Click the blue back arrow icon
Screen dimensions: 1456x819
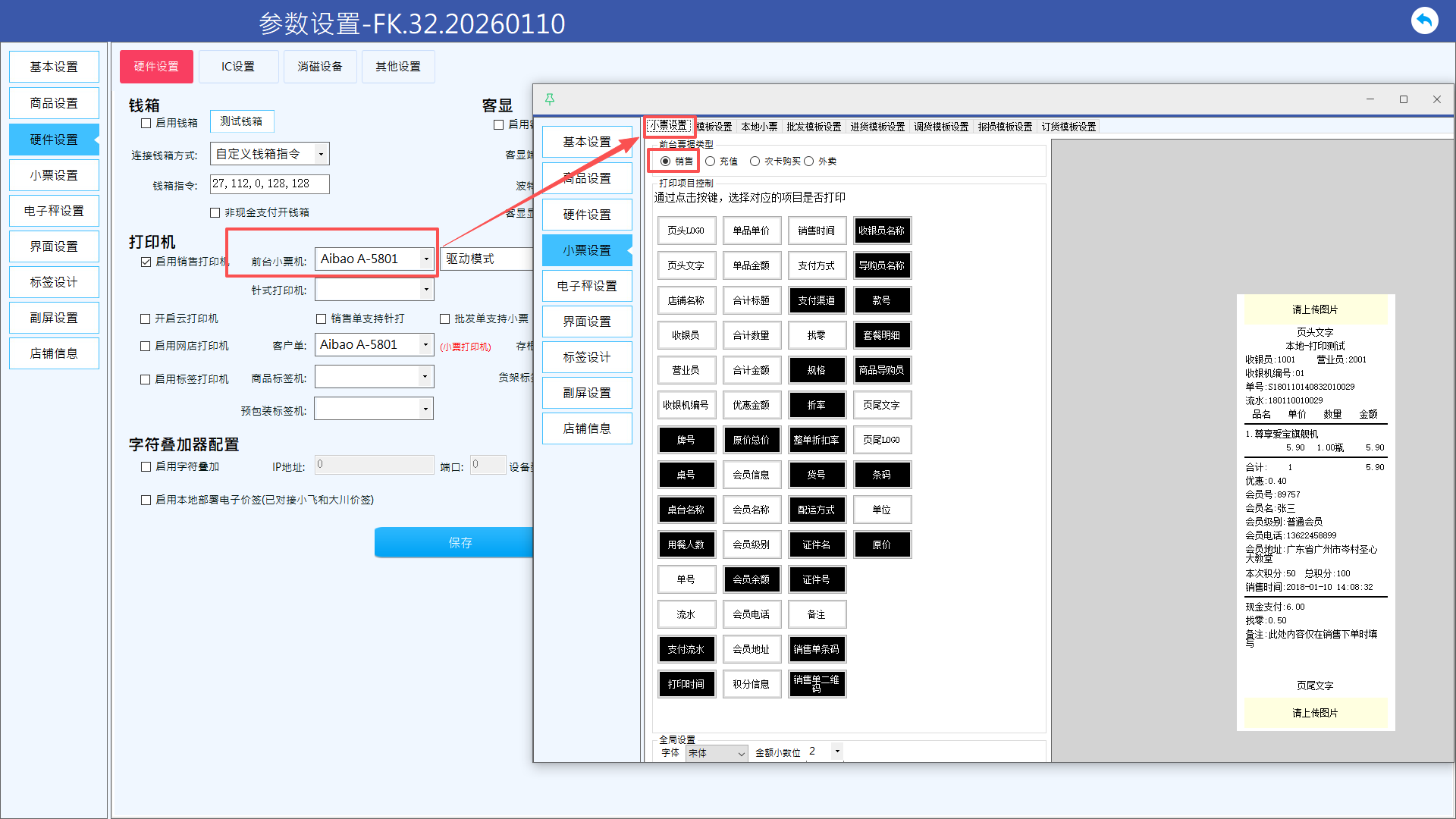[1424, 20]
